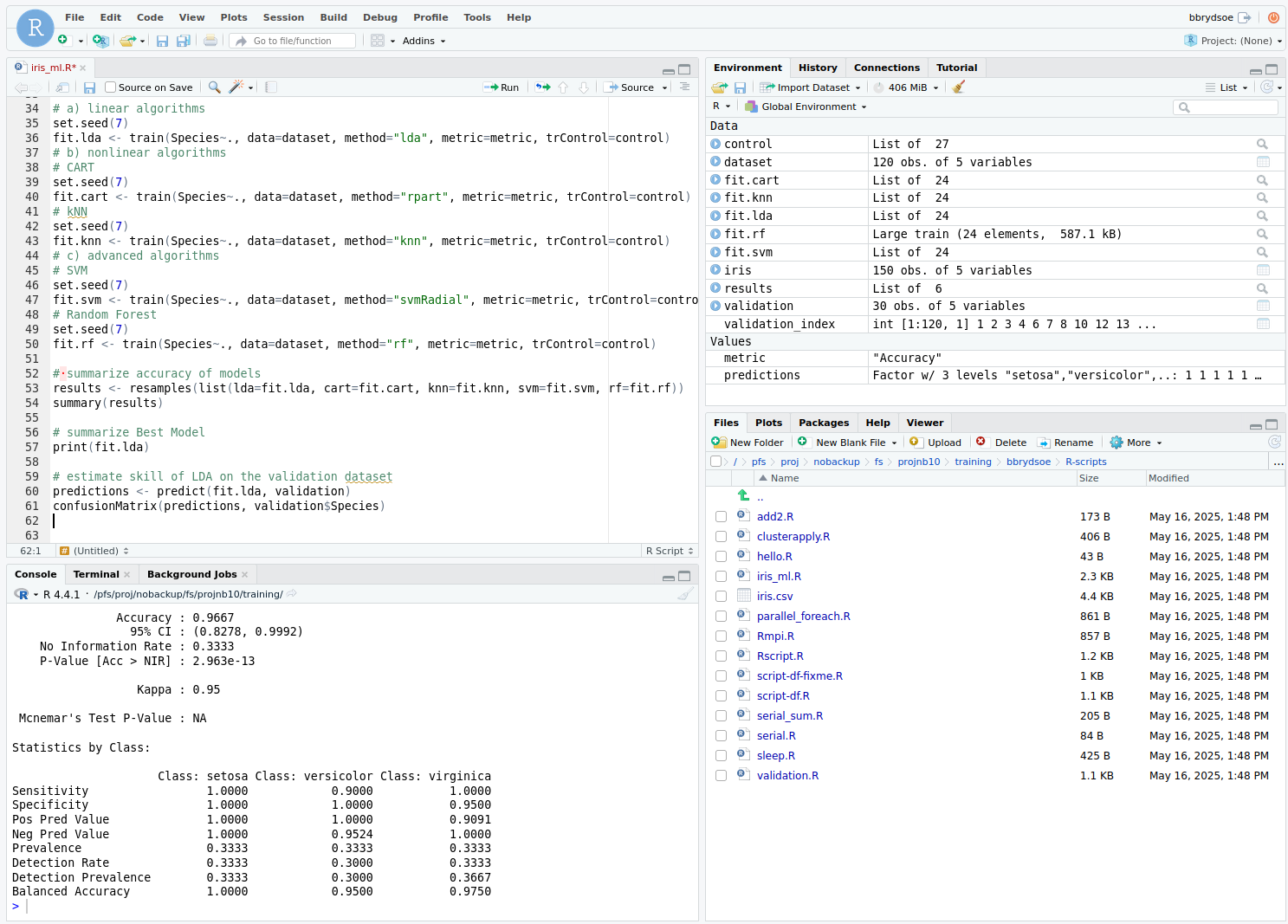
Task: Check the validation.R checkbox
Action: [x=721, y=776]
